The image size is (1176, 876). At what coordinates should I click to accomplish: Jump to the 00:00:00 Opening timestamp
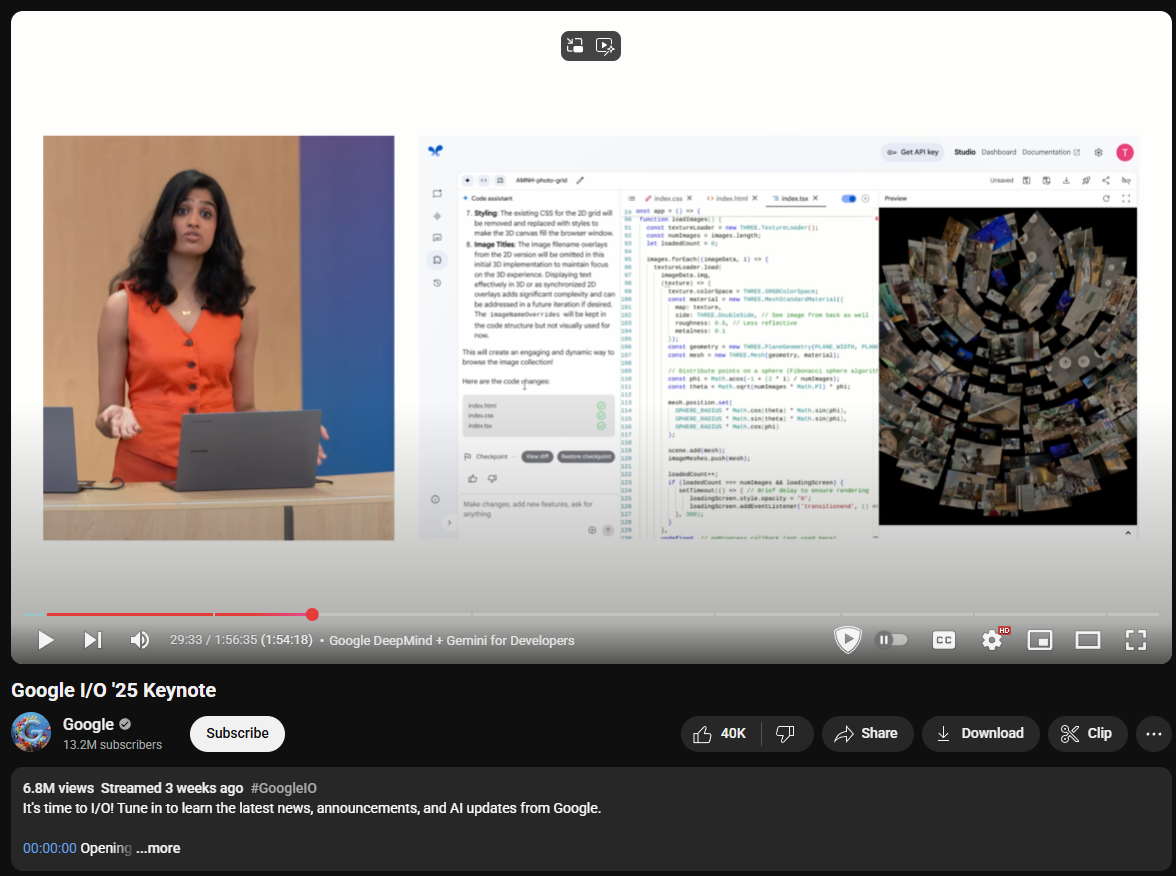click(50, 848)
